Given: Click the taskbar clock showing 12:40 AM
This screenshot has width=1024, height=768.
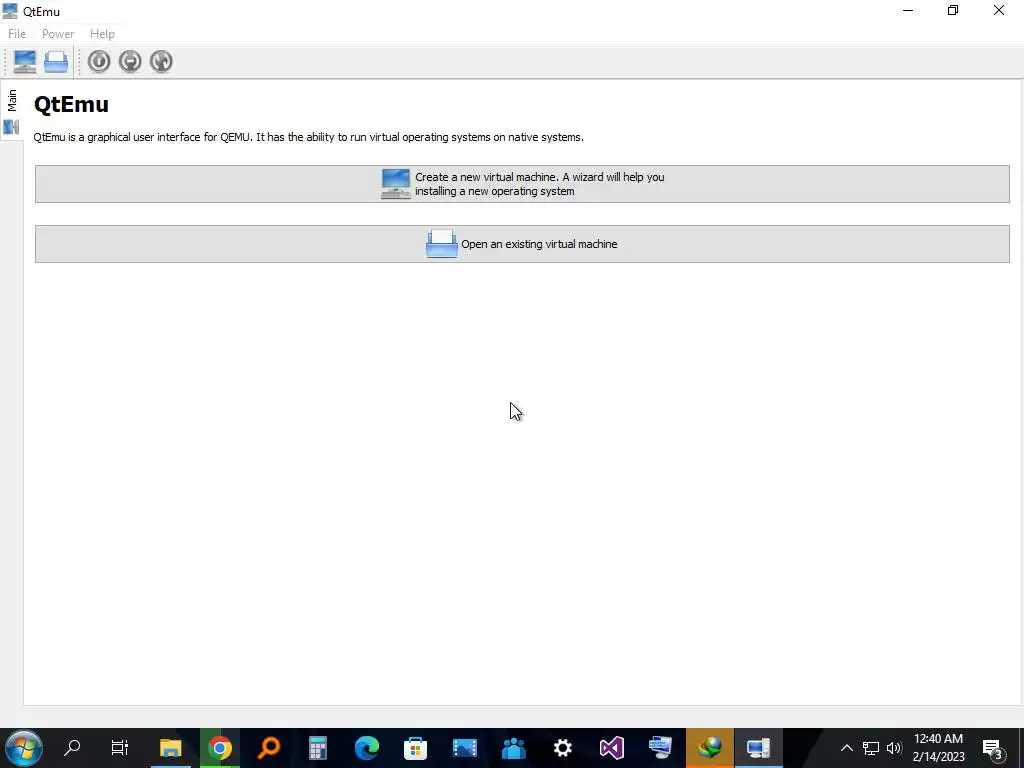Looking at the screenshot, I should [x=938, y=748].
